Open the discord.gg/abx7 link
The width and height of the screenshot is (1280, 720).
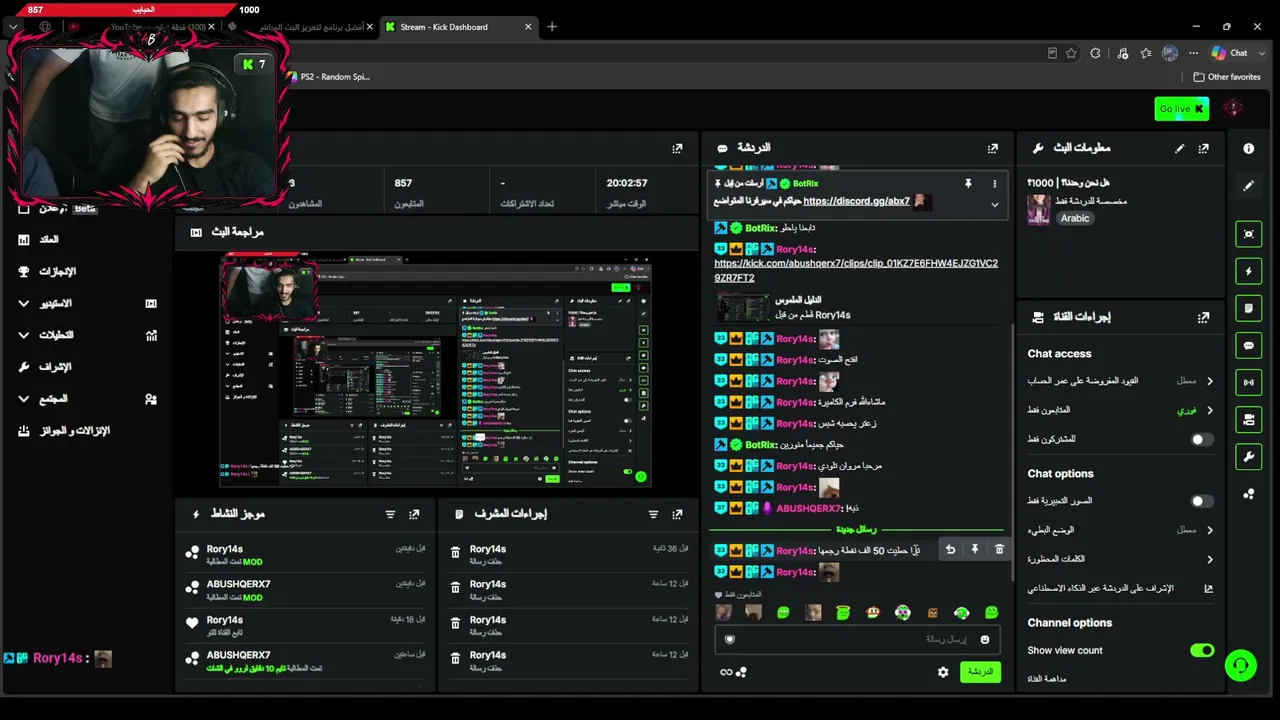(856, 201)
